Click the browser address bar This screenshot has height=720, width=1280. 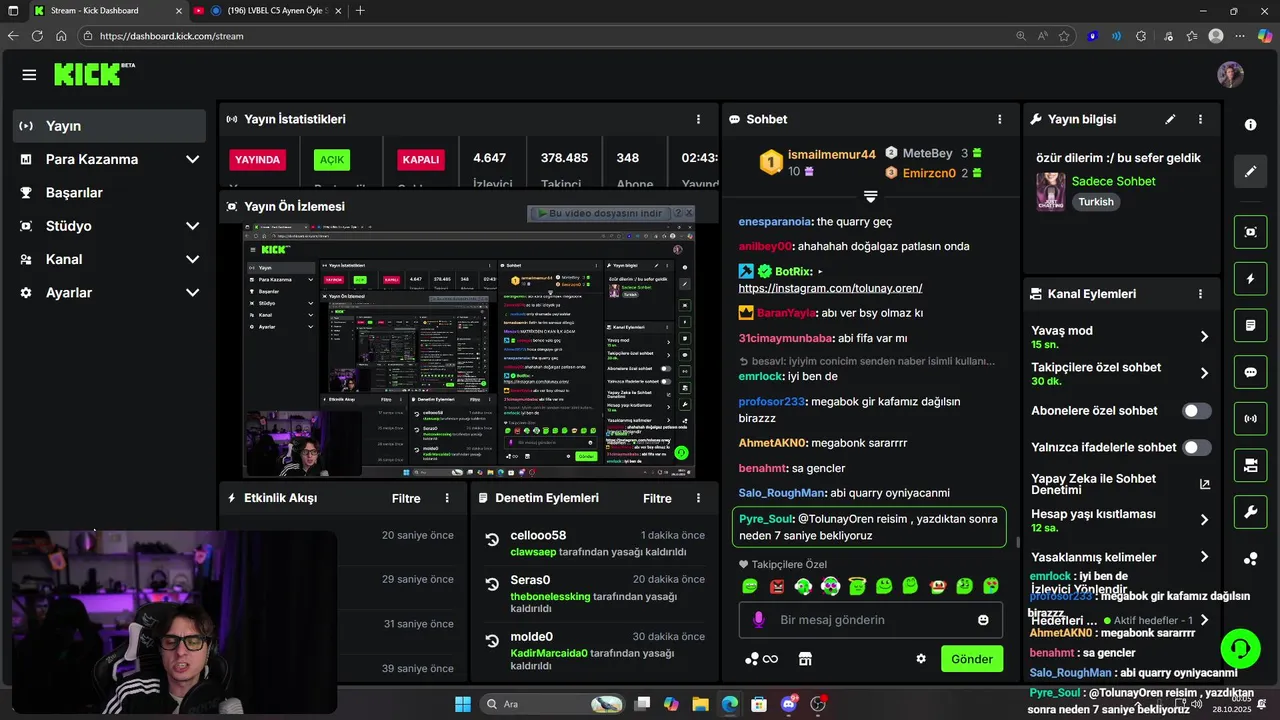[x=540, y=35]
